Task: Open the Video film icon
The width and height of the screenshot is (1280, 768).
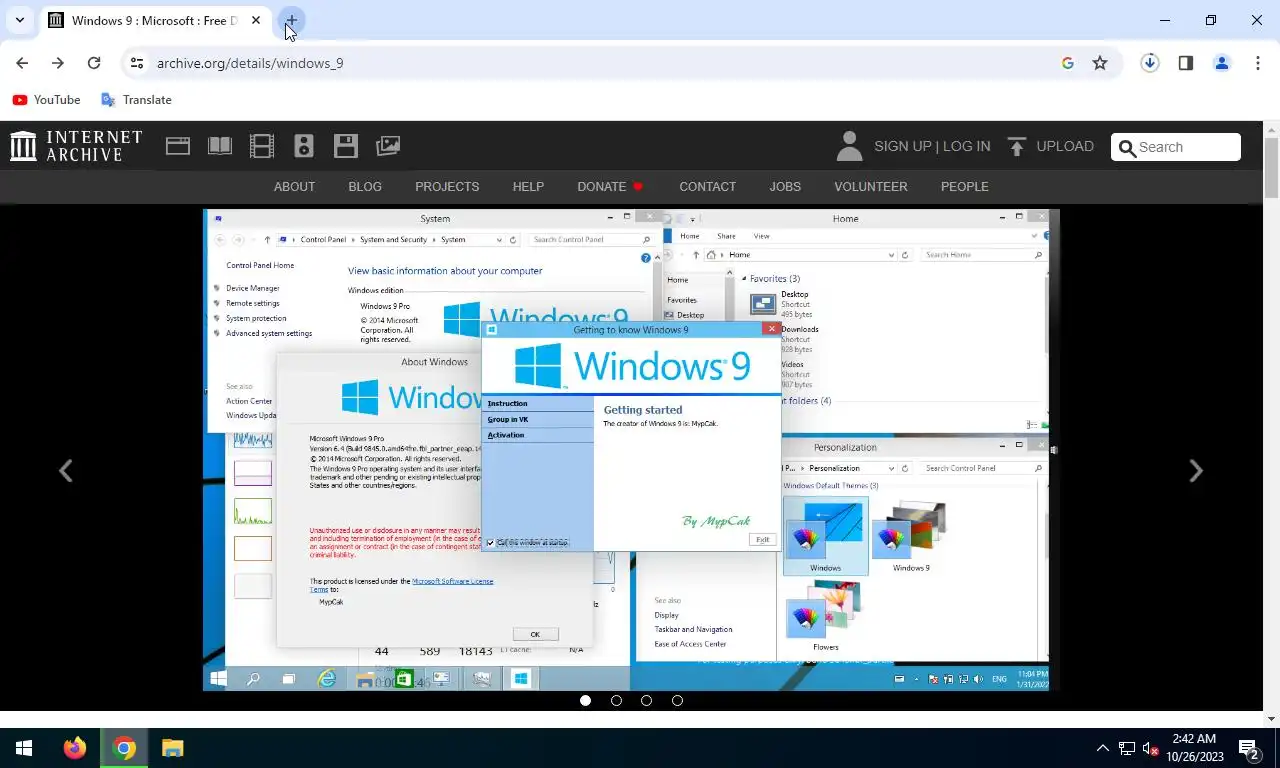Action: 262,146
